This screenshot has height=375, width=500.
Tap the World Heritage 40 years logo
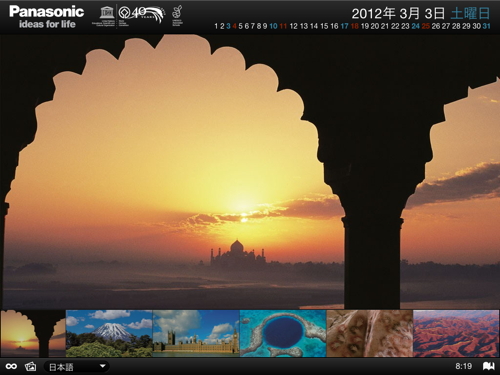[x=141, y=15]
